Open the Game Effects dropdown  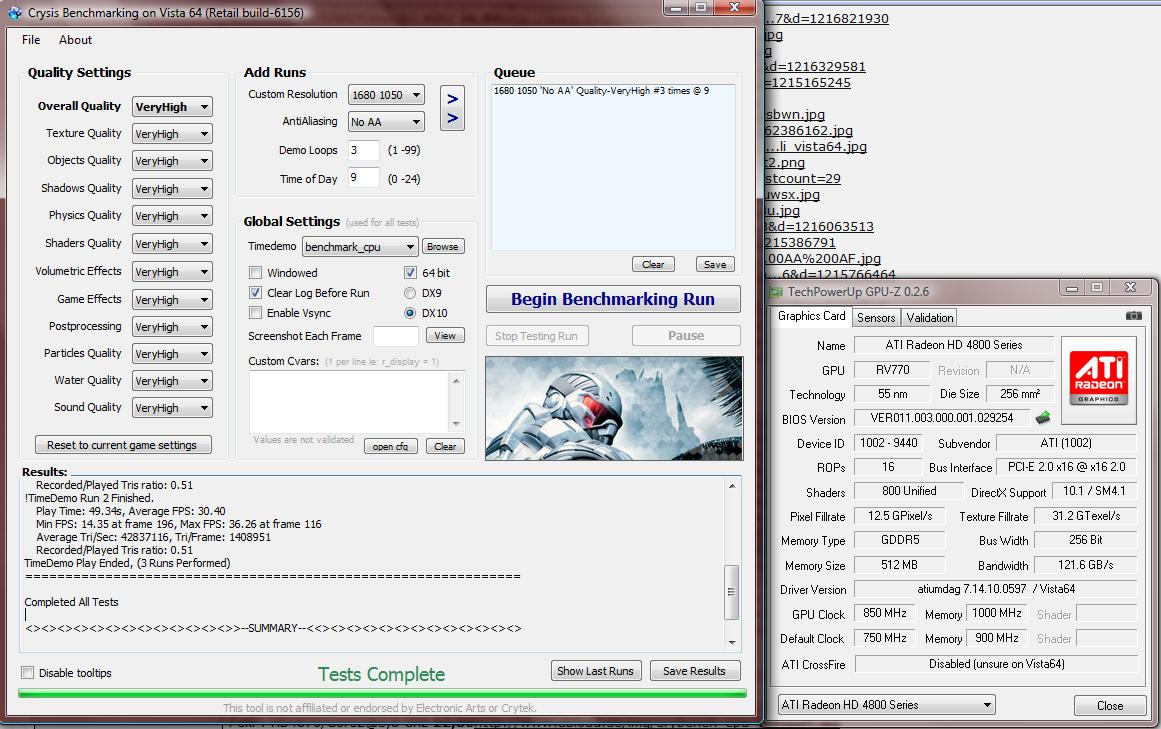click(x=172, y=300)
